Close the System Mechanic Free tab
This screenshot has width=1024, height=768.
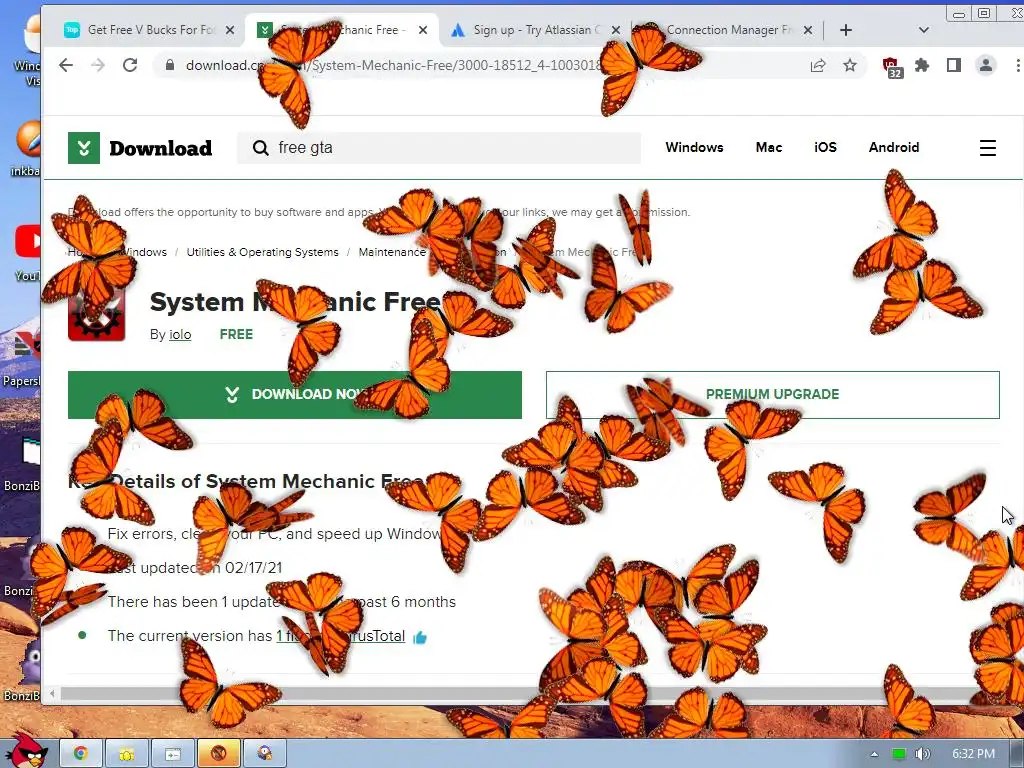(423, 30)
